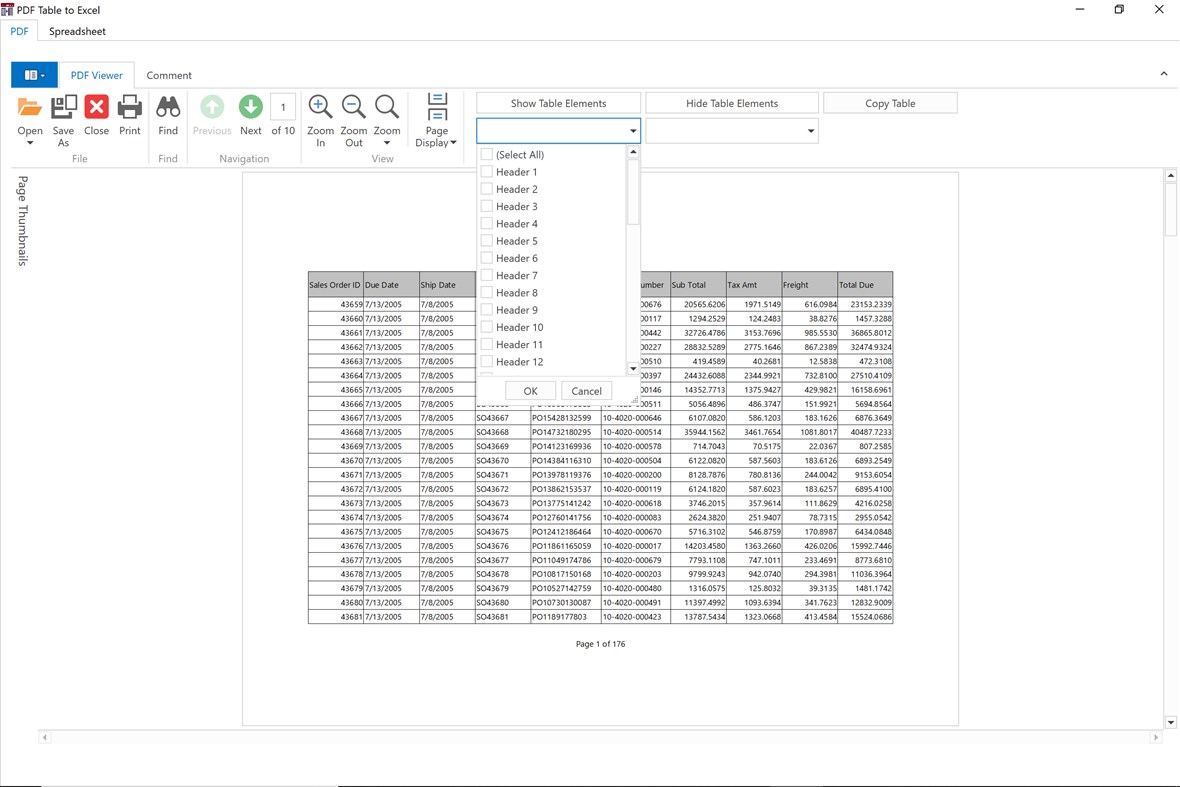Check the Header 7 checkbox
This screenshot has height=787, width=1180.
(487, 275)
